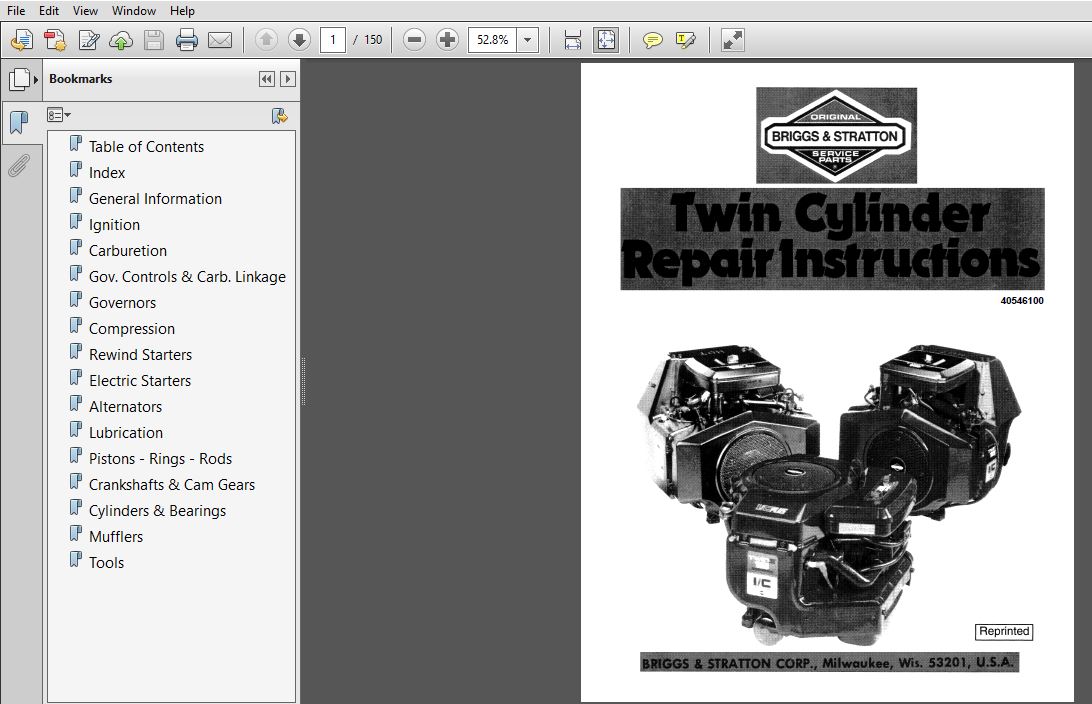The width and height of the screenshot is (1092, 704).
Task: Click the document number 40546100
Action: pyautogui.click(x=1022, y=301)
